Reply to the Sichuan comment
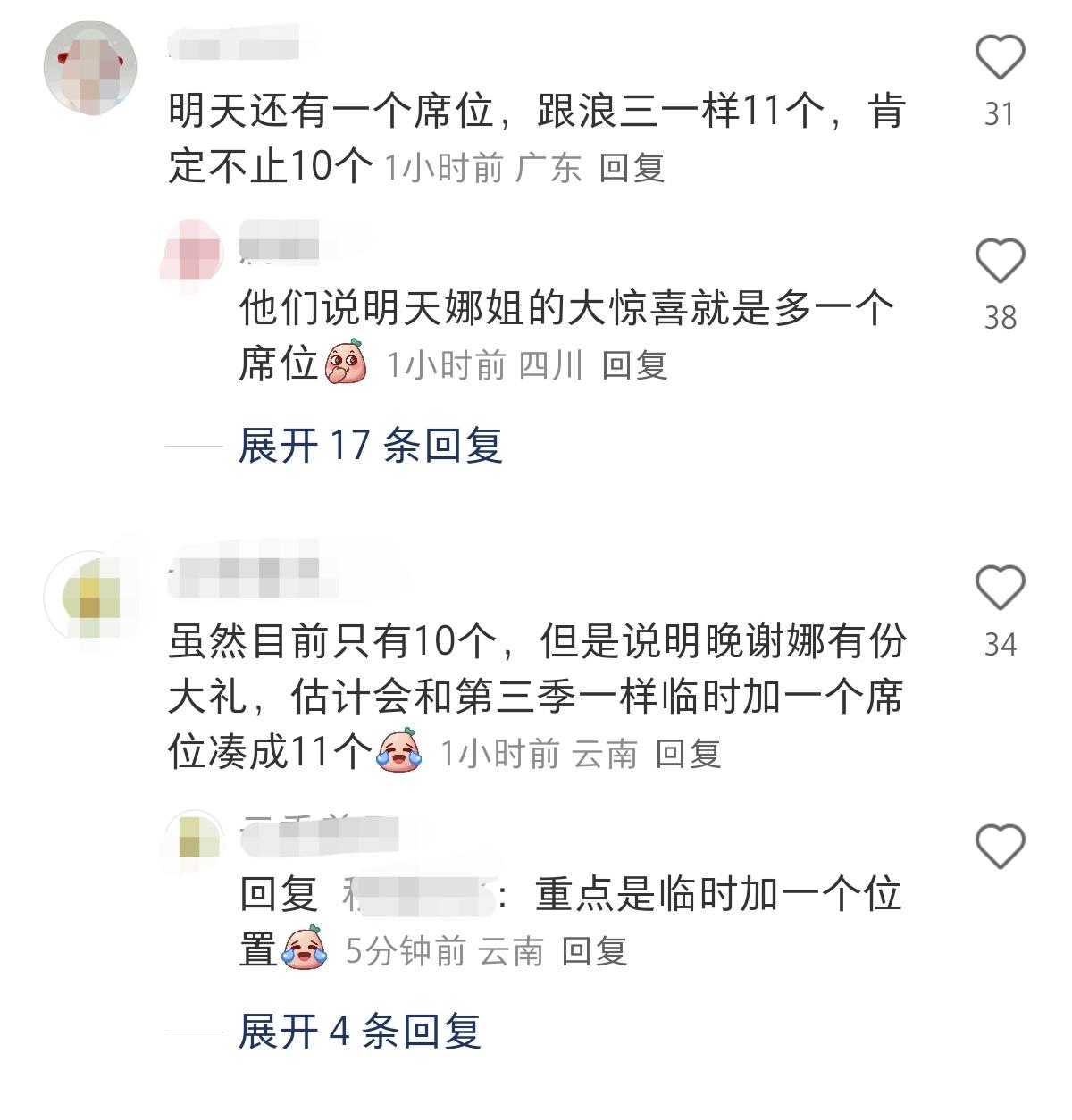Viewport: 1072px width, 1120px height. point(634,365)
